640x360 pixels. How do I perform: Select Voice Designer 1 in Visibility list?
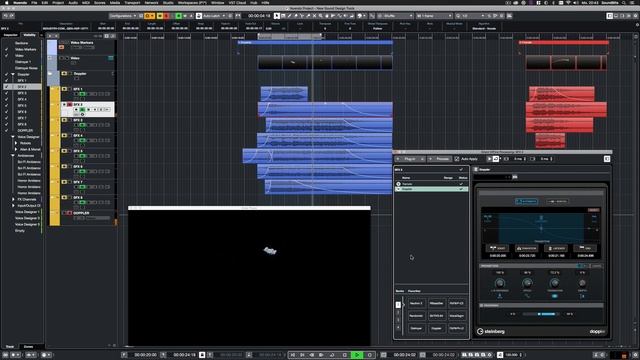pyautogui.click(x=27, y=212)
